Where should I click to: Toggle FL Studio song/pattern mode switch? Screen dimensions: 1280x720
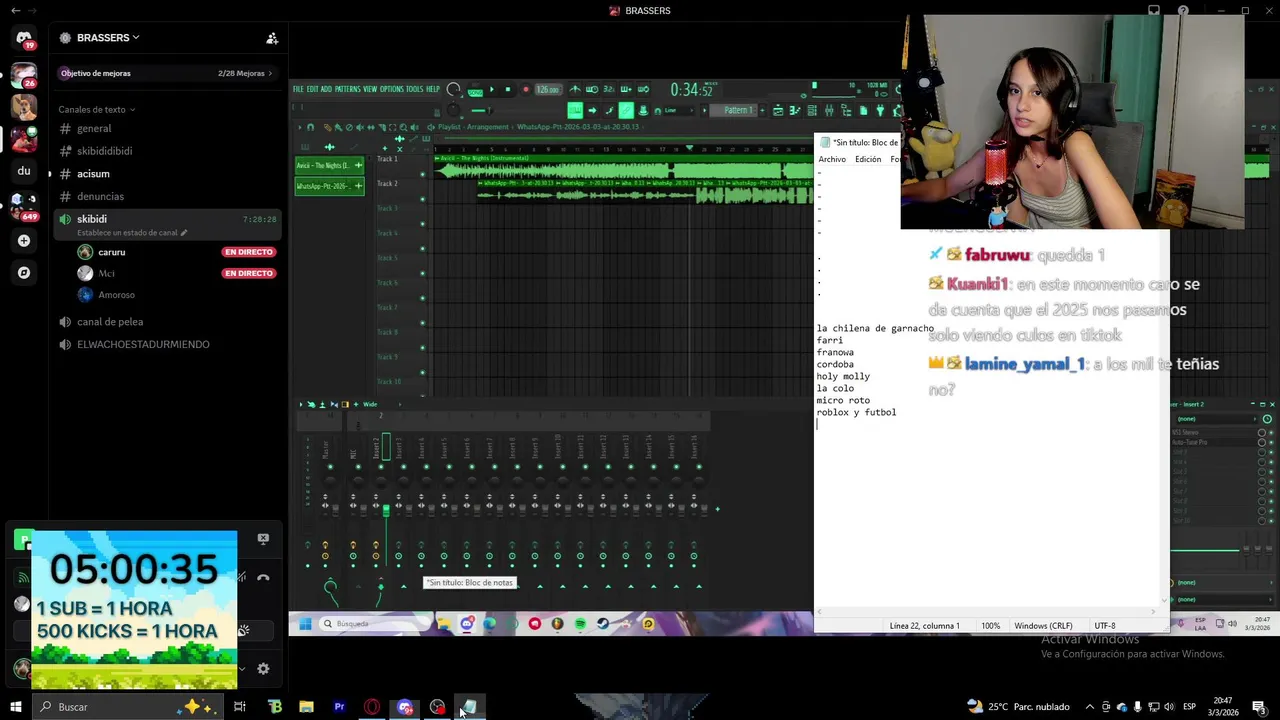(475, 91)
